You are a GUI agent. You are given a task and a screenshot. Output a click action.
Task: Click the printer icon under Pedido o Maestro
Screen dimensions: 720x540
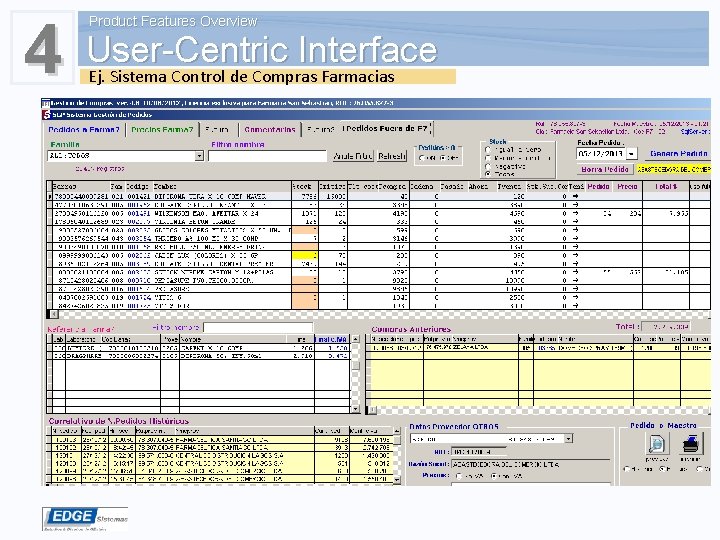690,444
